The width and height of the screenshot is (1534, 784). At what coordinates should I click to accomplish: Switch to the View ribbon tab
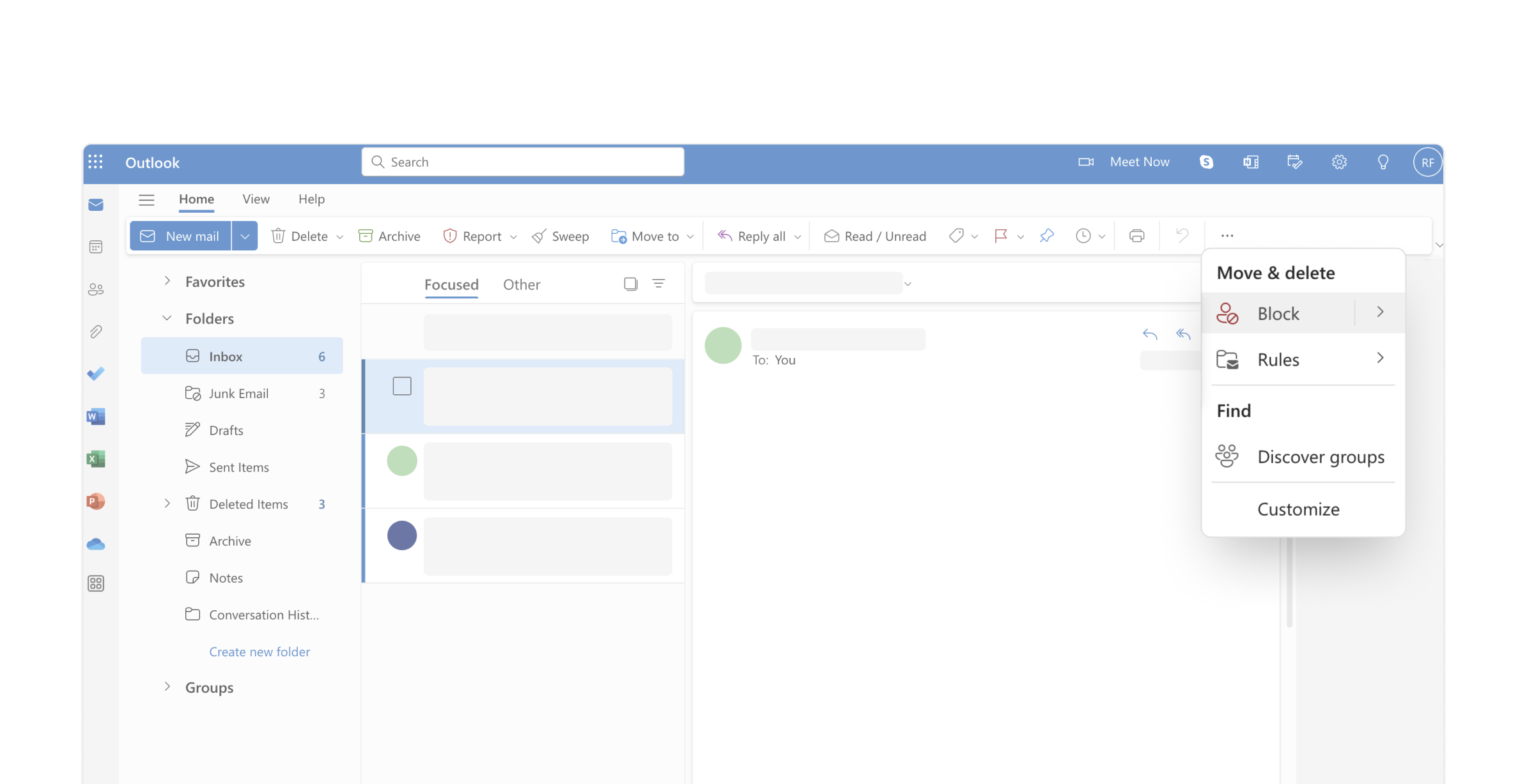pyautogui.click(x=256, y=199)
